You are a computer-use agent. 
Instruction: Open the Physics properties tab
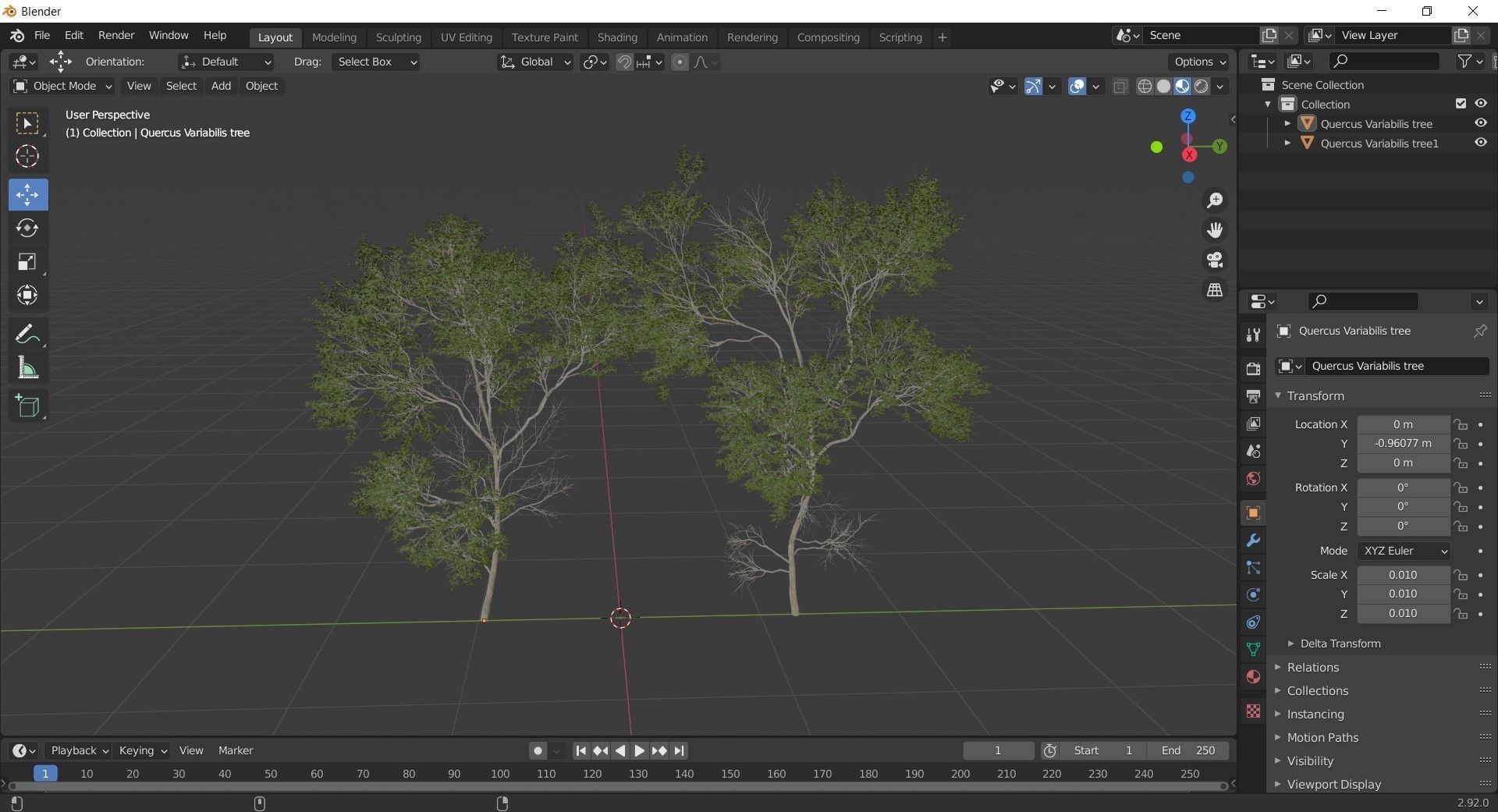click(x=1253, y=594)
